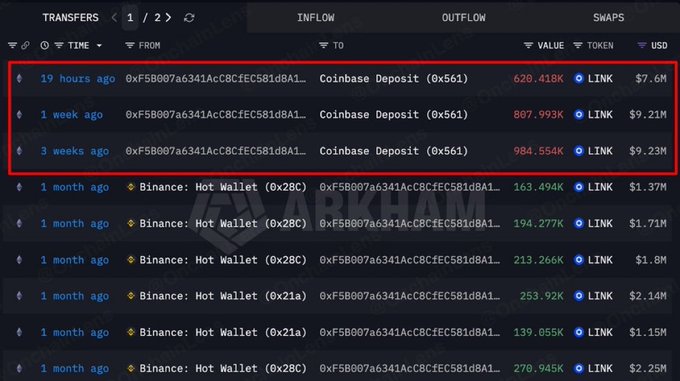The height and width of the screenshot is (381, 680).
Task: Click Ethereum icon on 1 week ago row
Action: [19, 114]
